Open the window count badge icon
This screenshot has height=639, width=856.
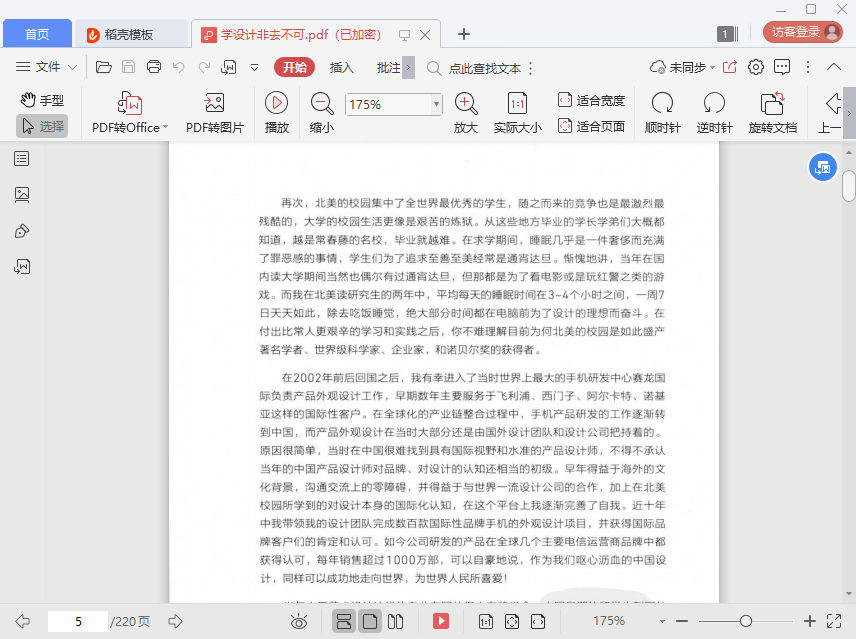pyautogui.click(x=728, y=34)
